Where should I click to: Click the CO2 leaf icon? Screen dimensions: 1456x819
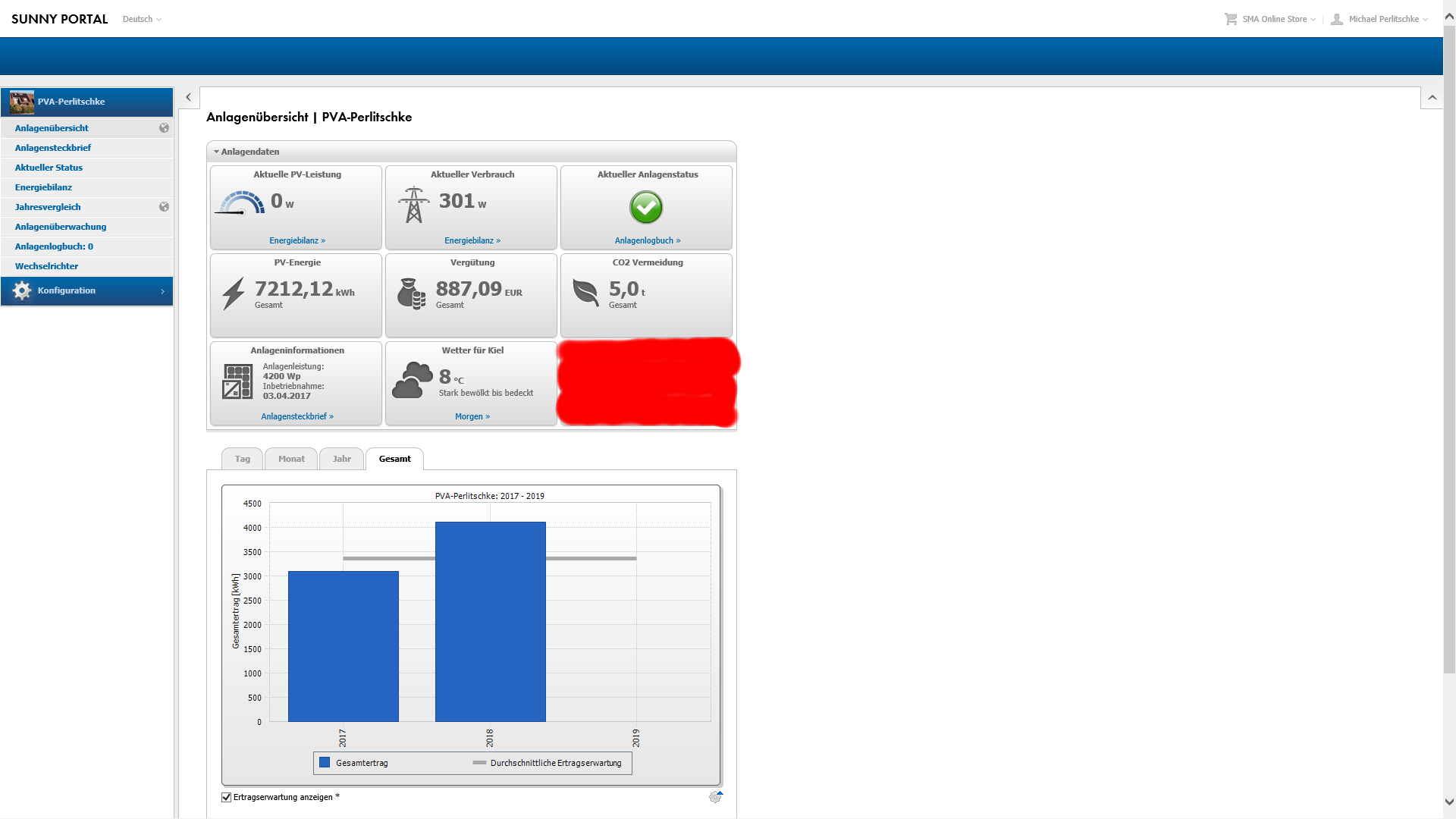(585, 293)
